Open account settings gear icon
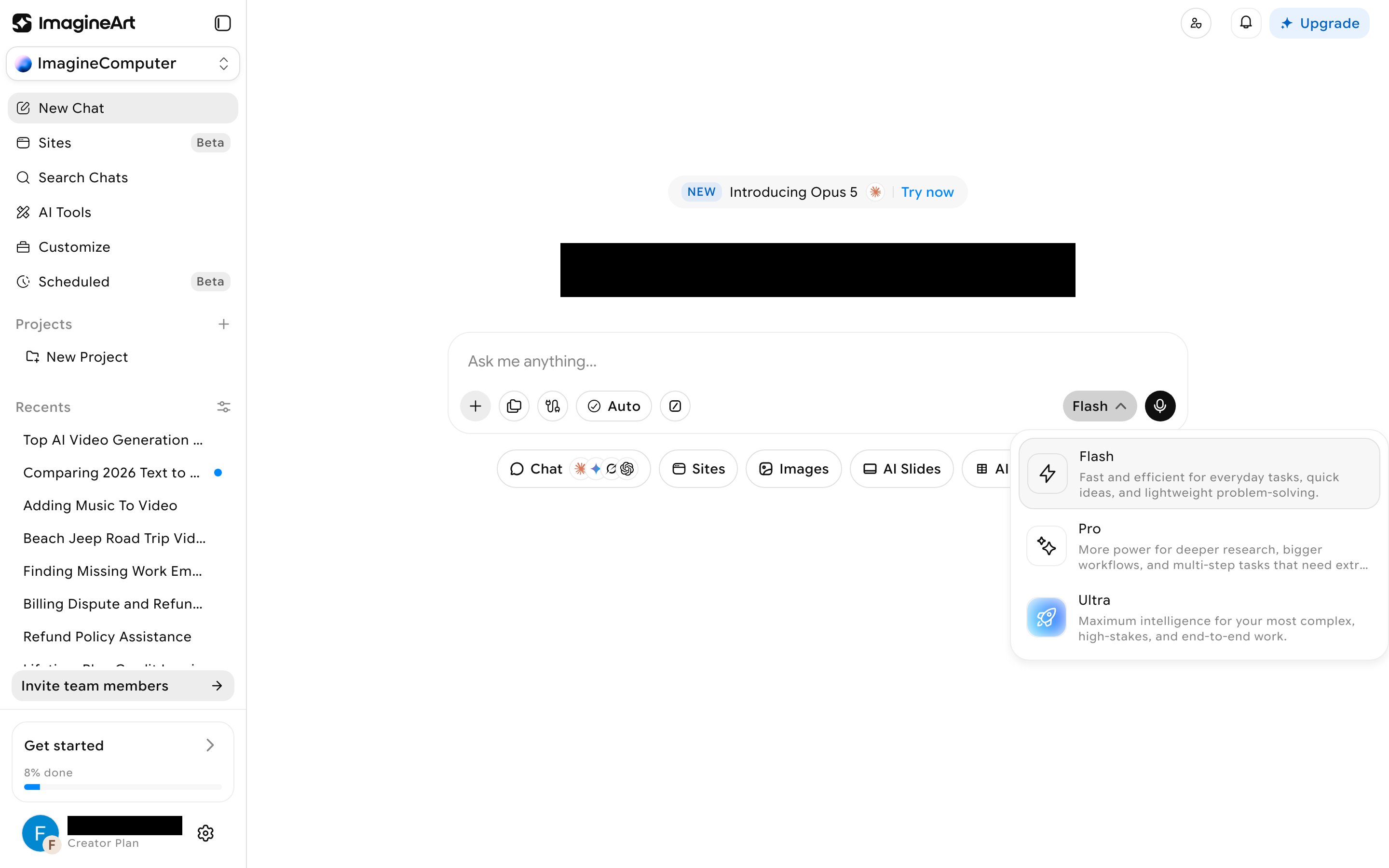The image size is (1389, 868). tap(205, 833)
